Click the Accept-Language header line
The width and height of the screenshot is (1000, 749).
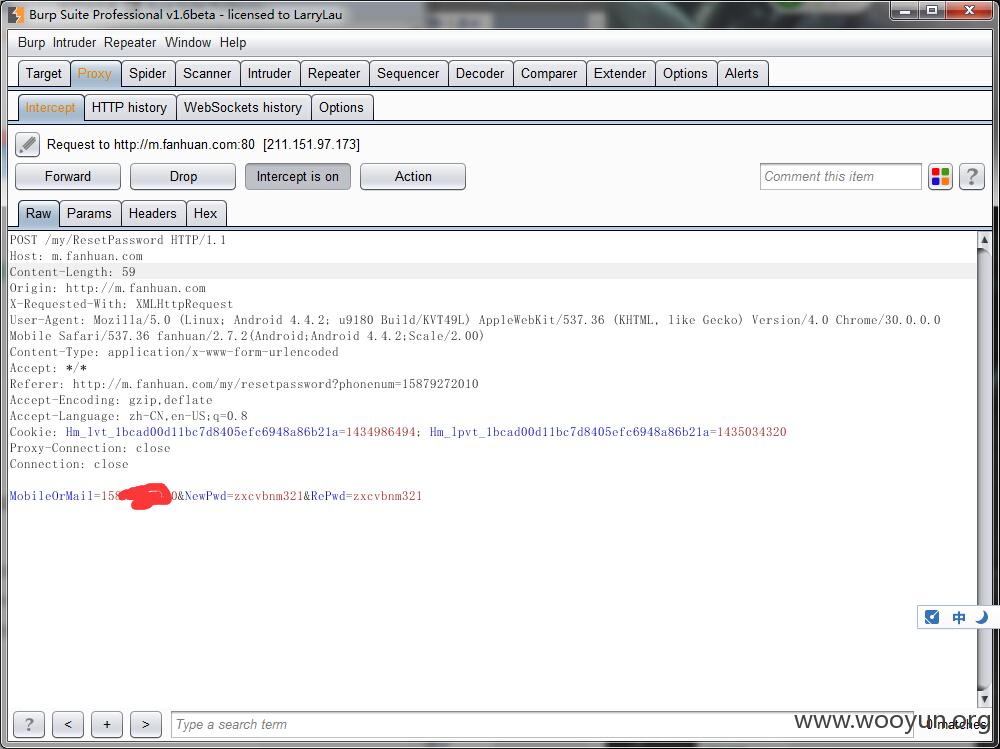pyautogui.click(x=129, y=416)
